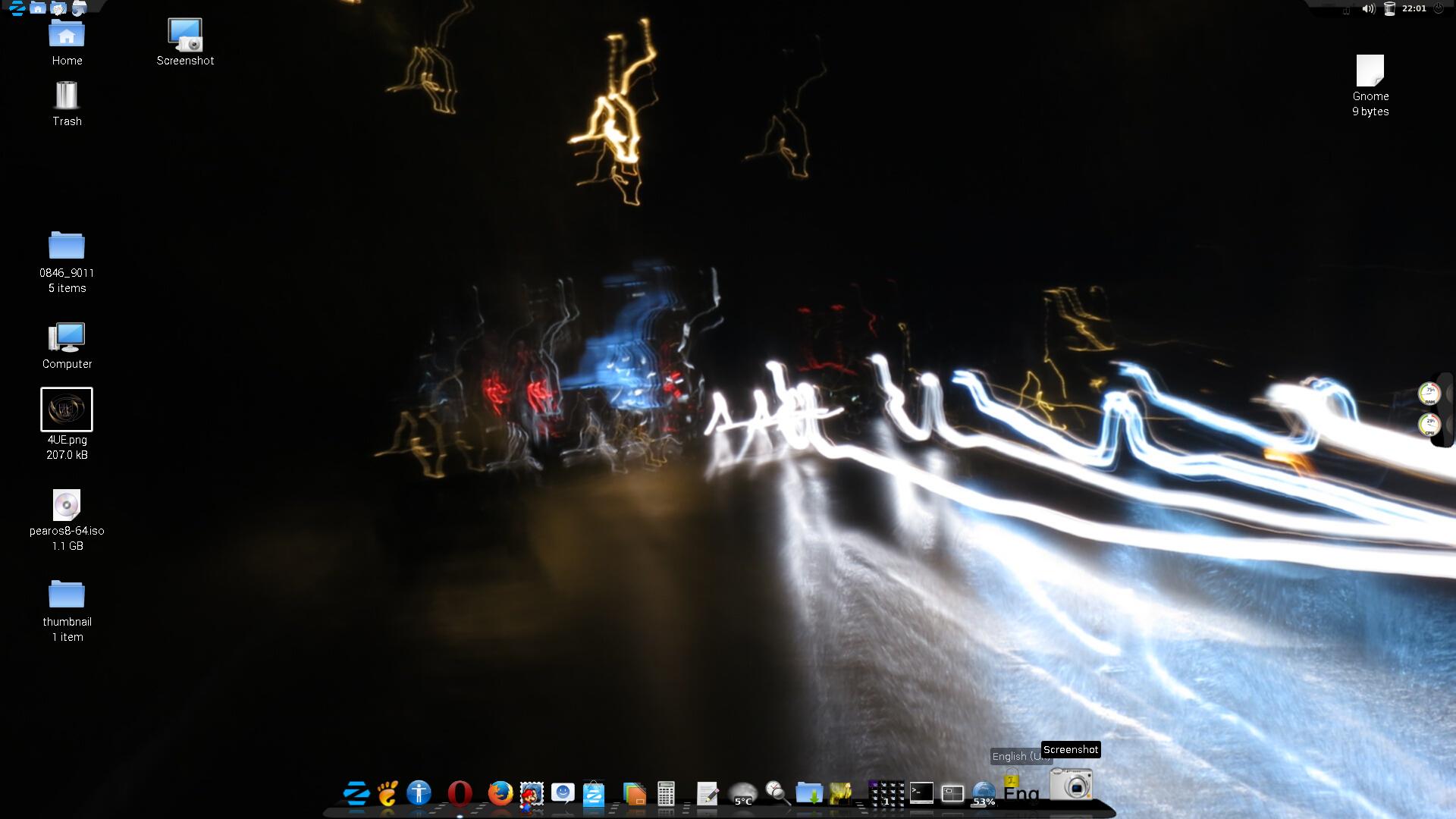Select the 4UE.png thumbnail on desktop
Image resolution: width=1456 pixels, height=819 pixels.
pyautogui.click(x=67, y=409)
